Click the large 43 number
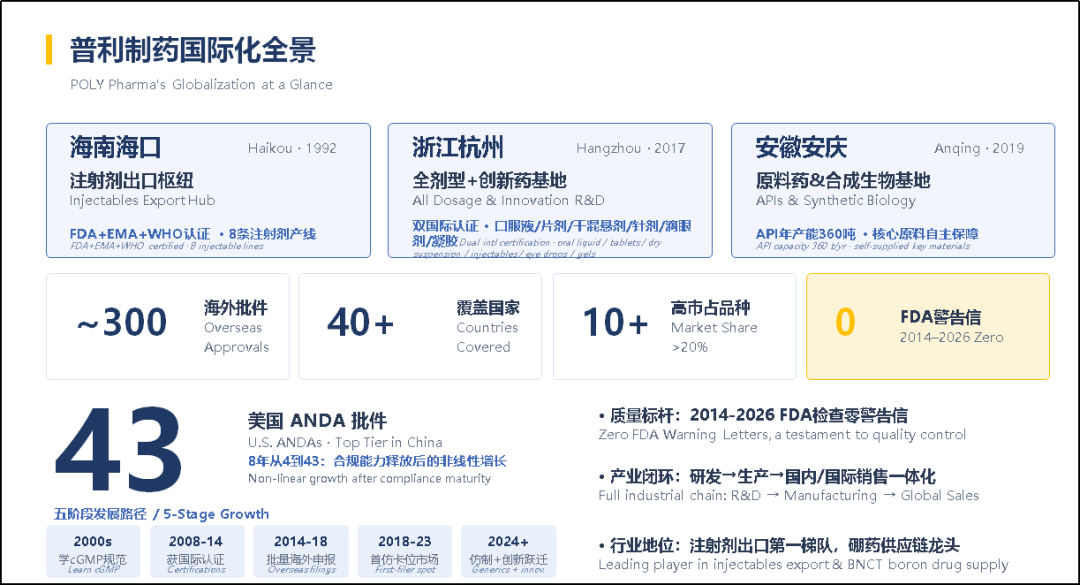1080x585 pixels. tap(118, 451)
